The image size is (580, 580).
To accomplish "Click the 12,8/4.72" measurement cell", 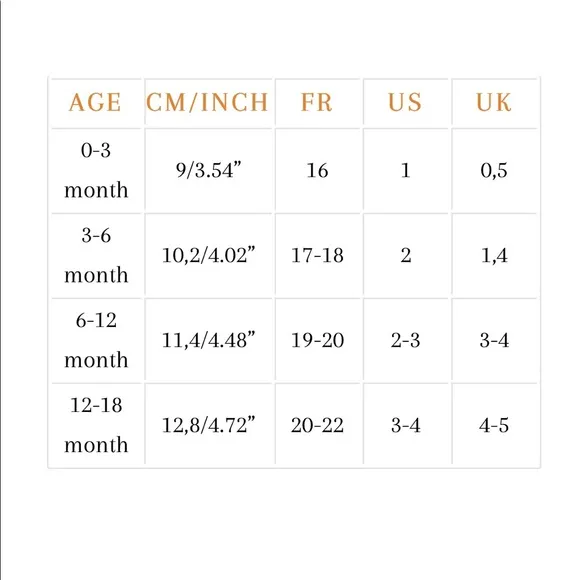I will click(x=209, y=425).
